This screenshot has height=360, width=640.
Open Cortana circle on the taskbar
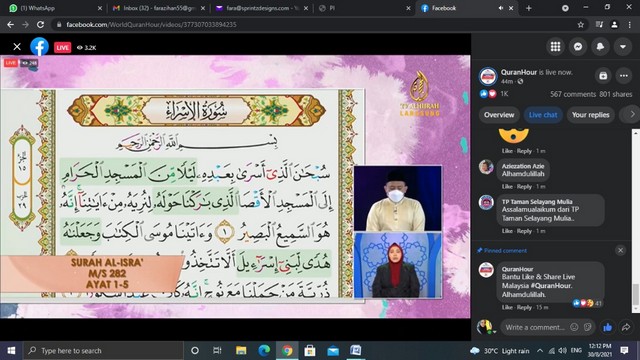coord(195,351)
